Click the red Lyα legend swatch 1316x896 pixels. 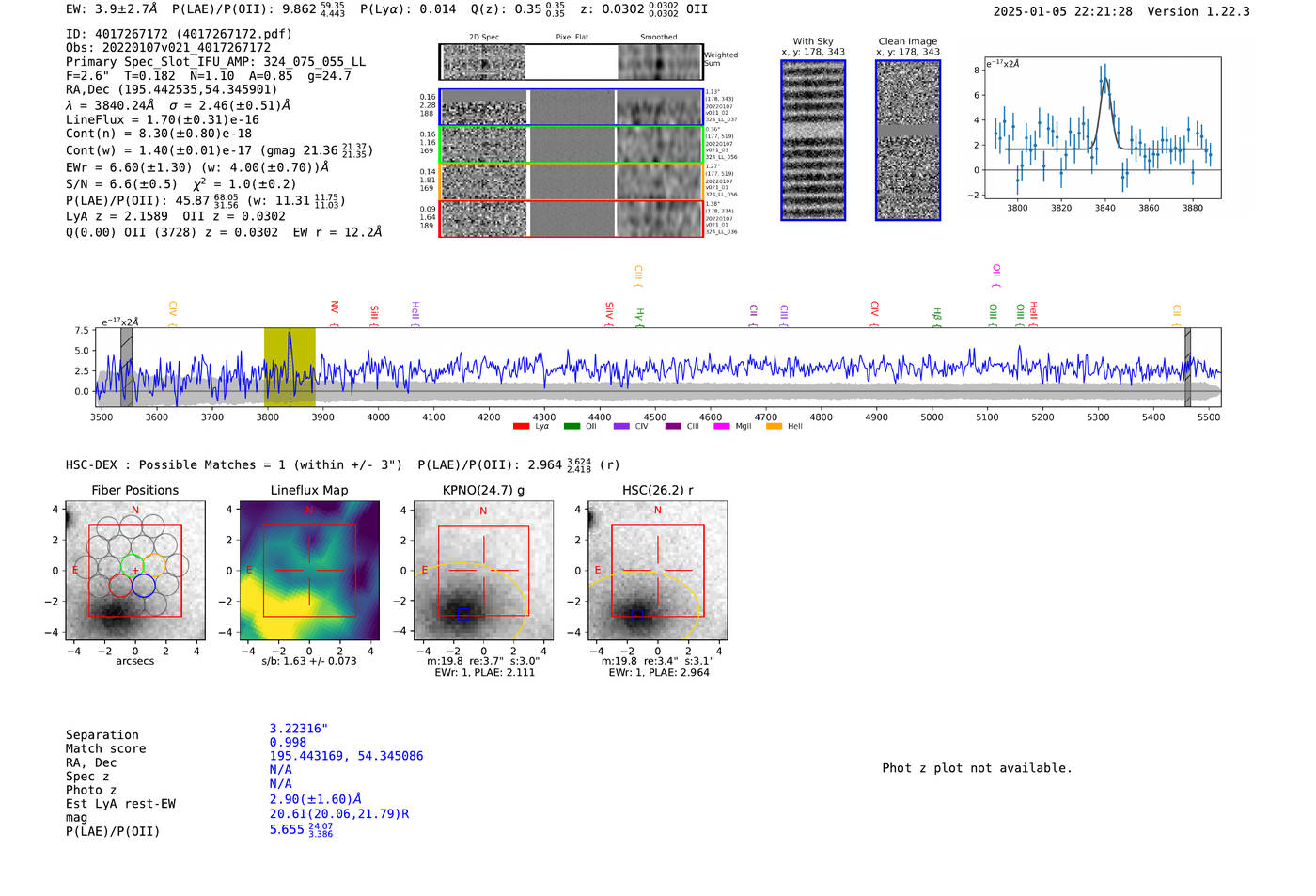(x=521, y=426)
